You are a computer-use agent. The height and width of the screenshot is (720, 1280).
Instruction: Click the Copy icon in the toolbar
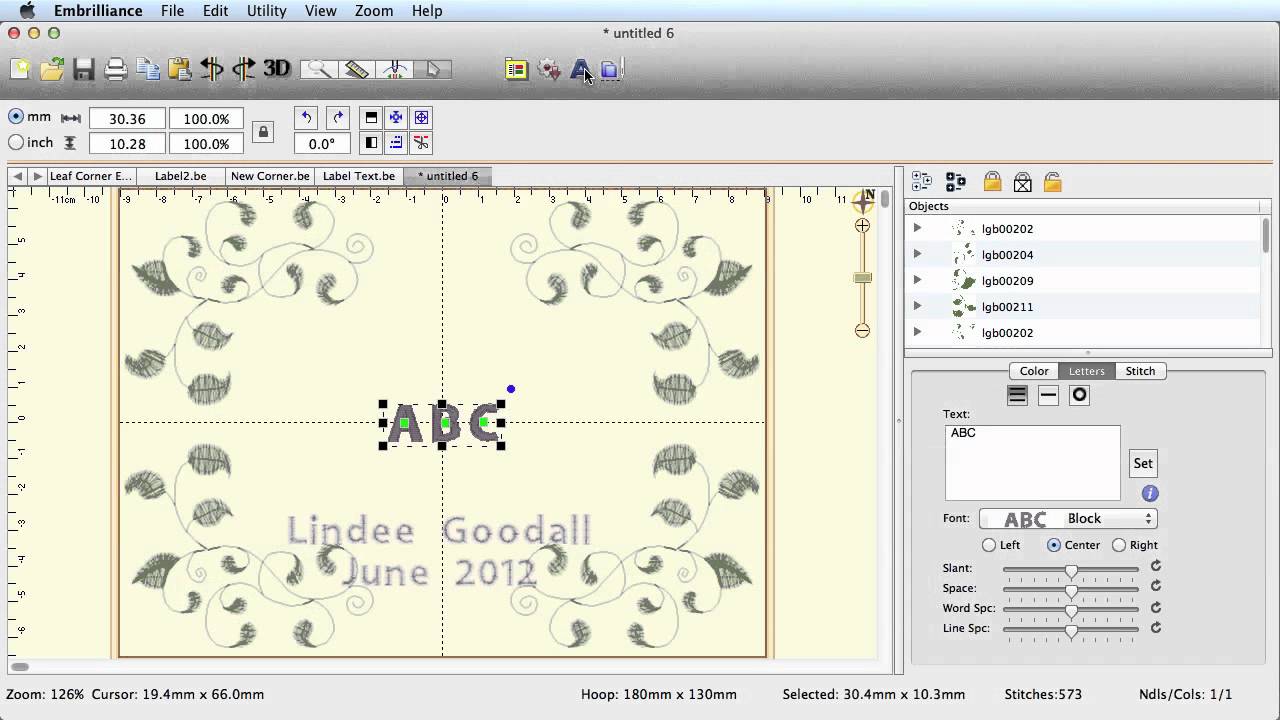(148, 69)
